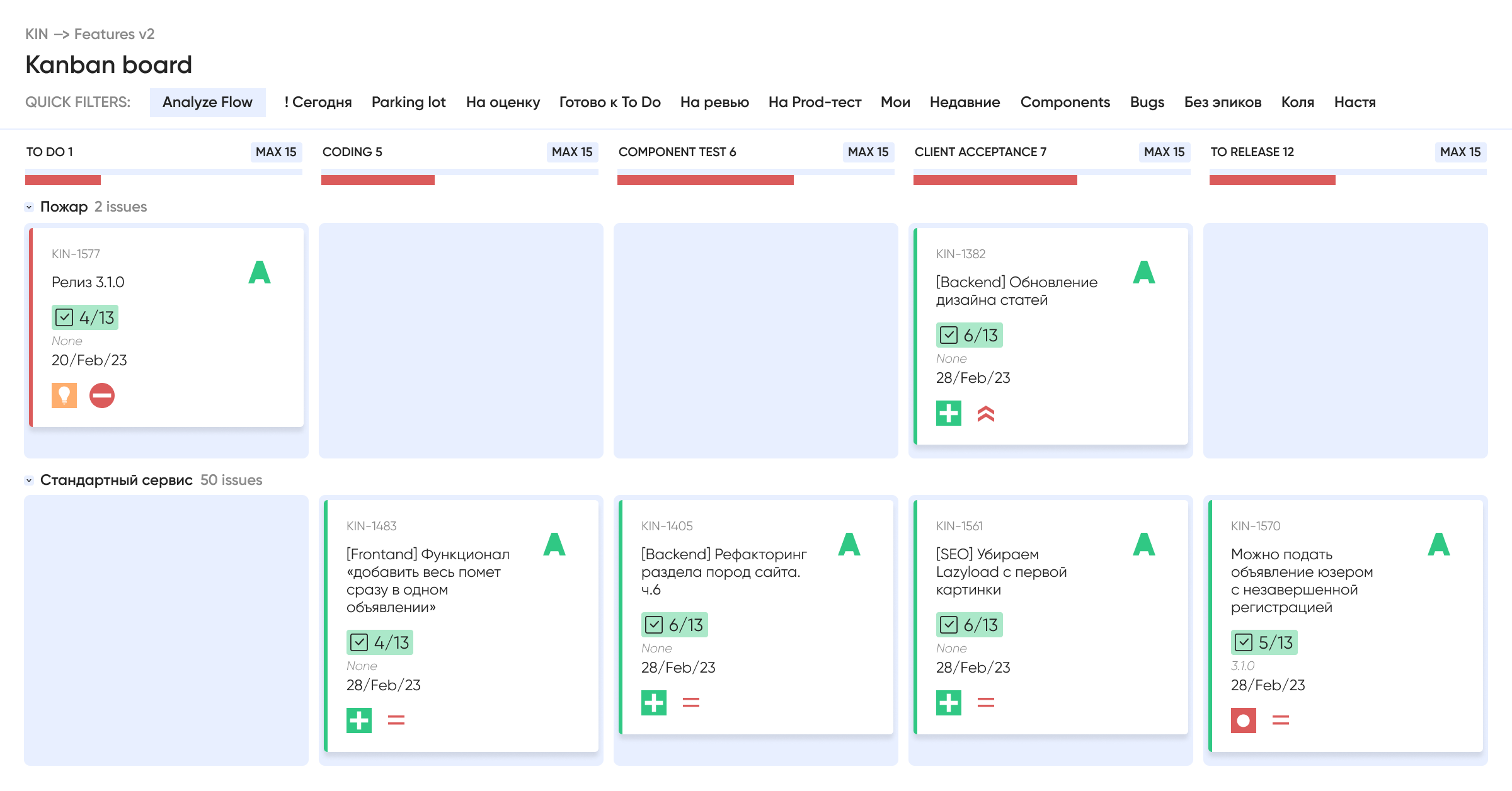Click the 6/13 checklist badge on KIN-1382

[x=970, y=335]
